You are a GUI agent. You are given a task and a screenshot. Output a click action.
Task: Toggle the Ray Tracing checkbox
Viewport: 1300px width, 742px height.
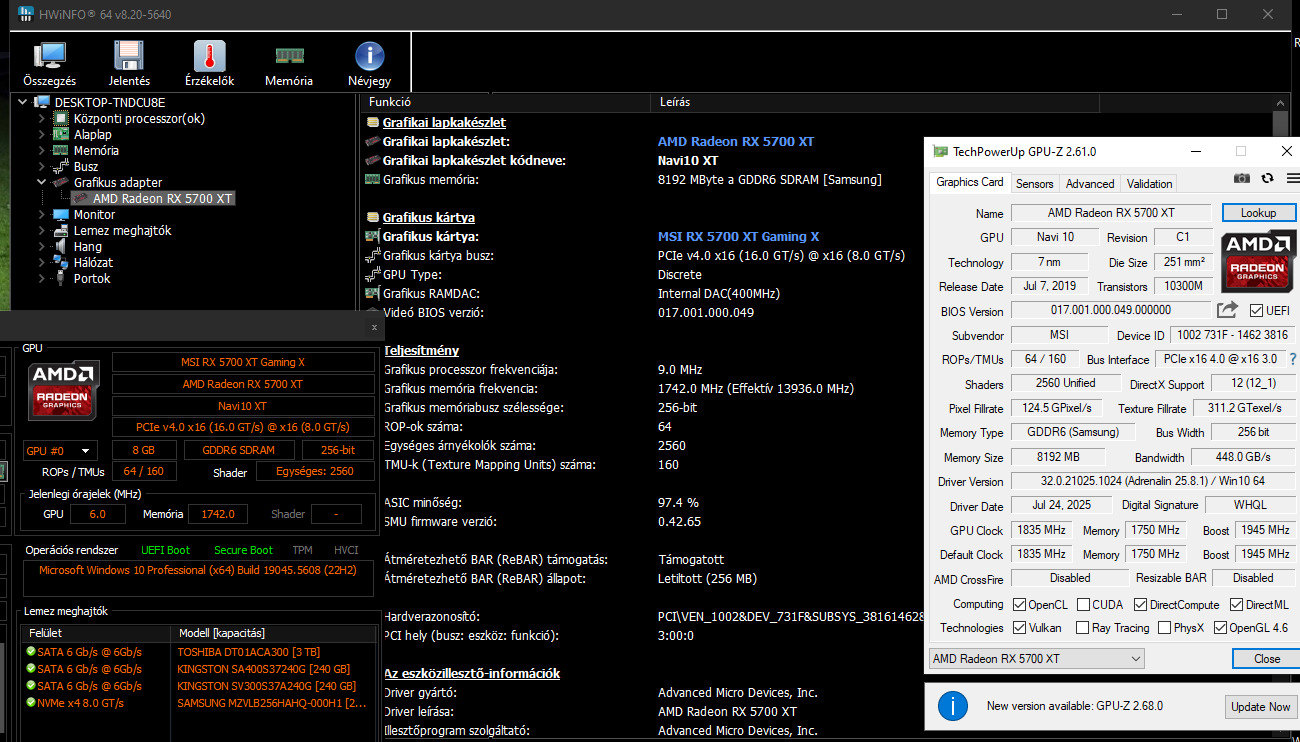[1082, 628]
